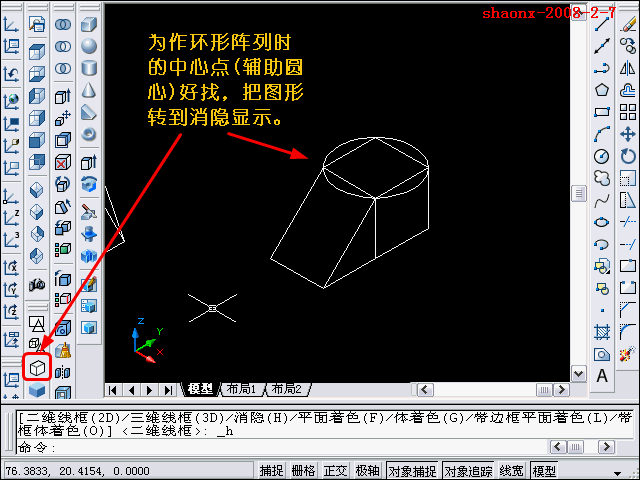Click the command line scrollbar thumb
This screenshot has height=480, width=640.
pos(575,447)
